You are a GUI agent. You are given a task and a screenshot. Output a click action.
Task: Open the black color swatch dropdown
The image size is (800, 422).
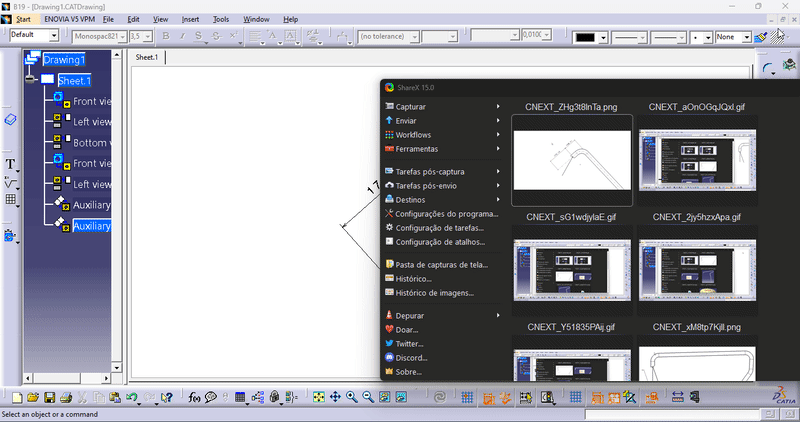point(603,38)
